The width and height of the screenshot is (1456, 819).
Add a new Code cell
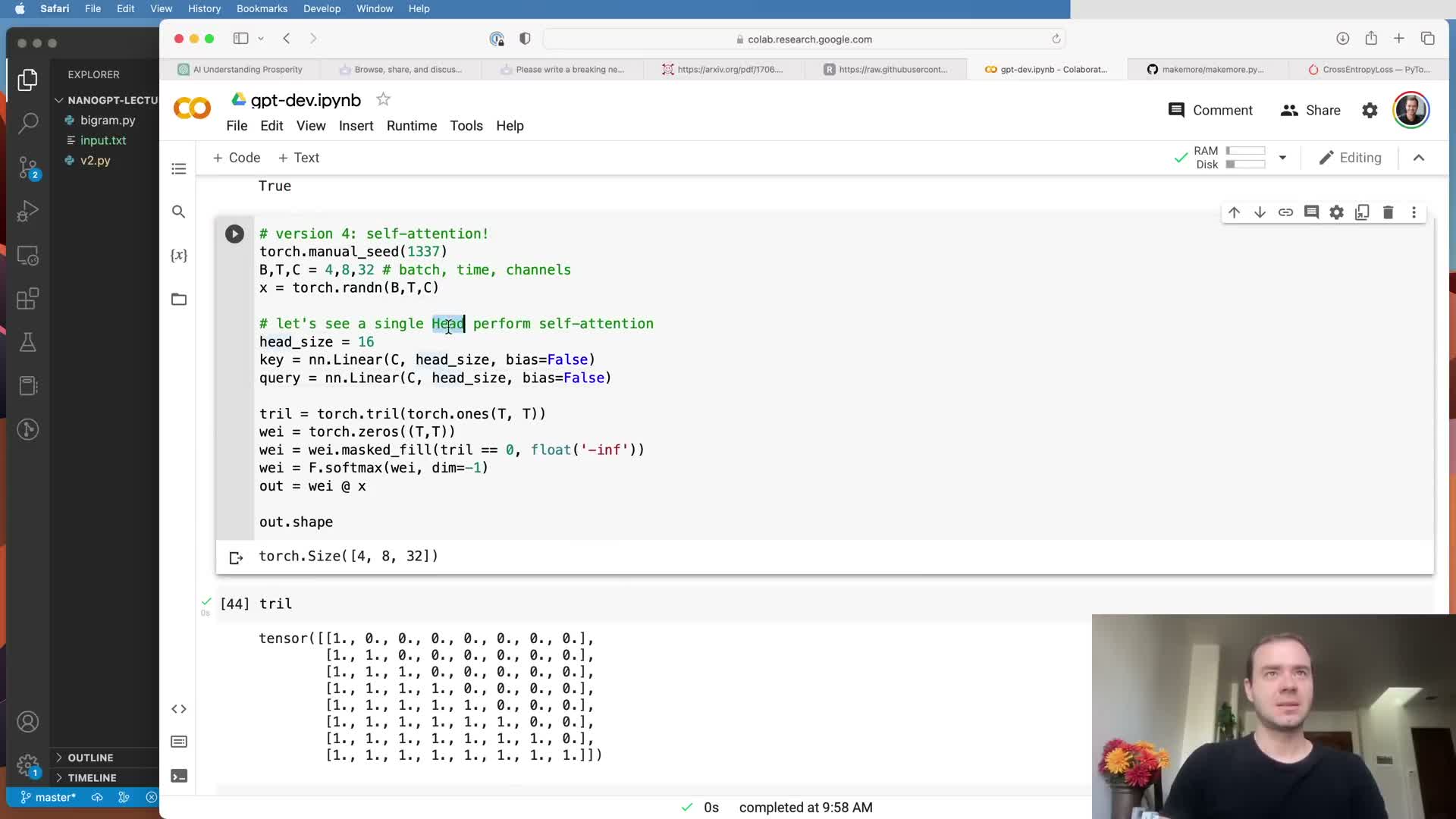(x=237, y=158)
